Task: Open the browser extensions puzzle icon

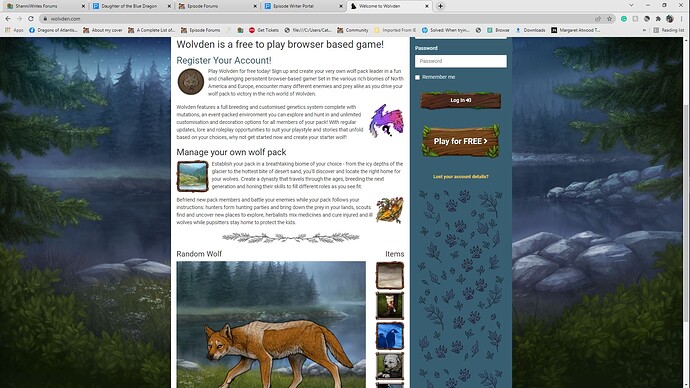Action: (658, 19)
